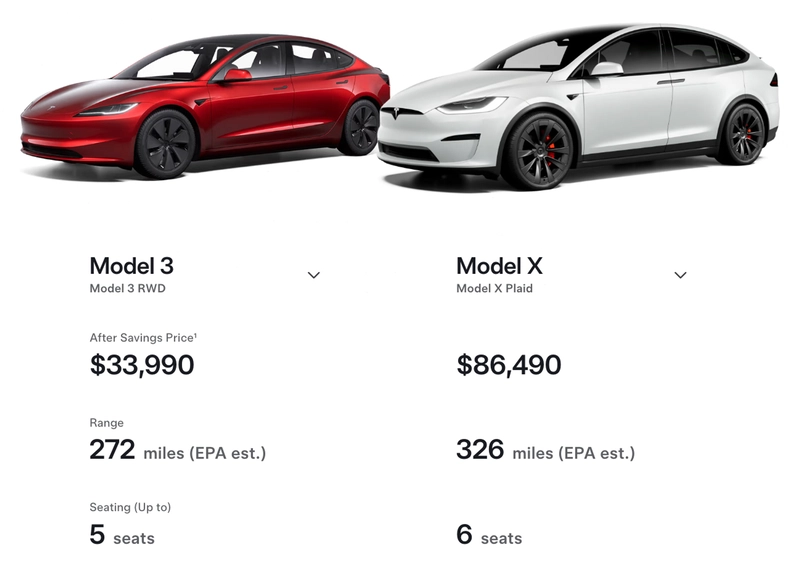Click the Model X front wheel with red caliper
Image resolution: width=800 pixels, height=572 pixels.
click(x=543, y=151)
